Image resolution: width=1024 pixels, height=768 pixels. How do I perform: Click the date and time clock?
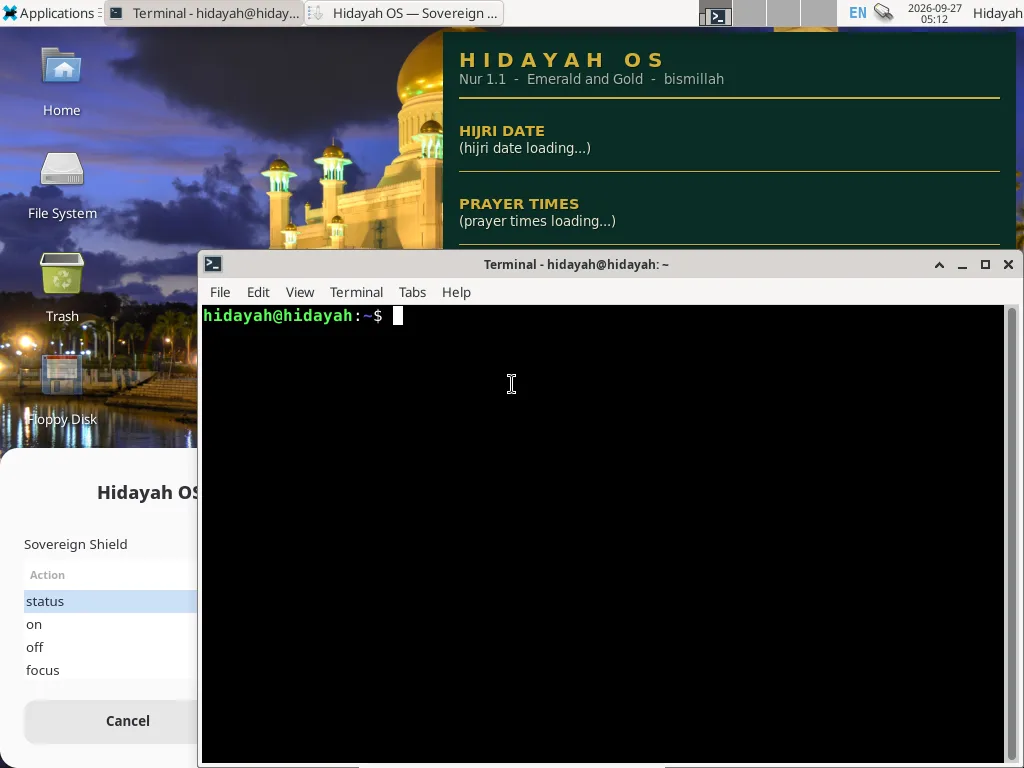935,13
